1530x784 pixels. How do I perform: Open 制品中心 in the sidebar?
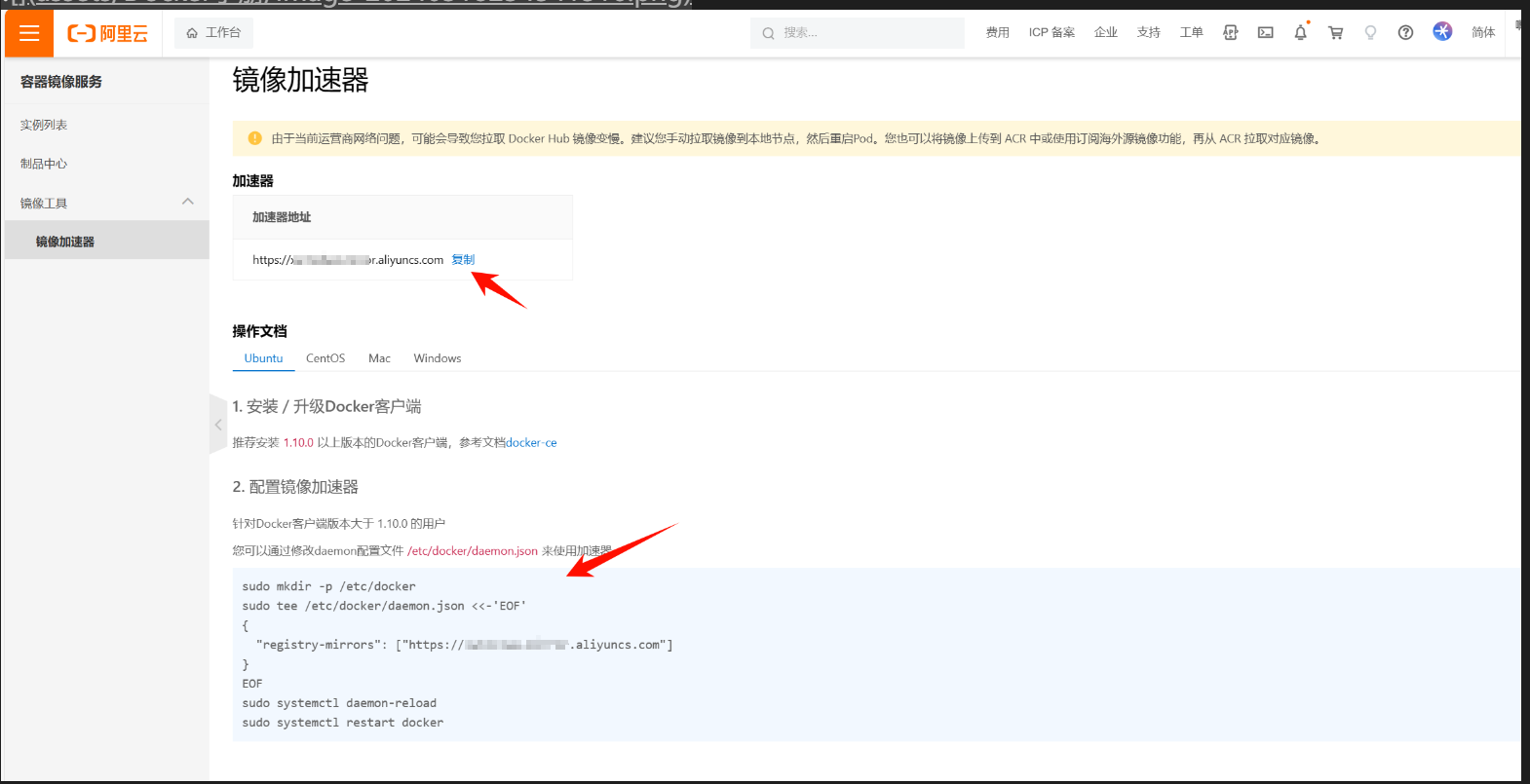tap(44, 164)
